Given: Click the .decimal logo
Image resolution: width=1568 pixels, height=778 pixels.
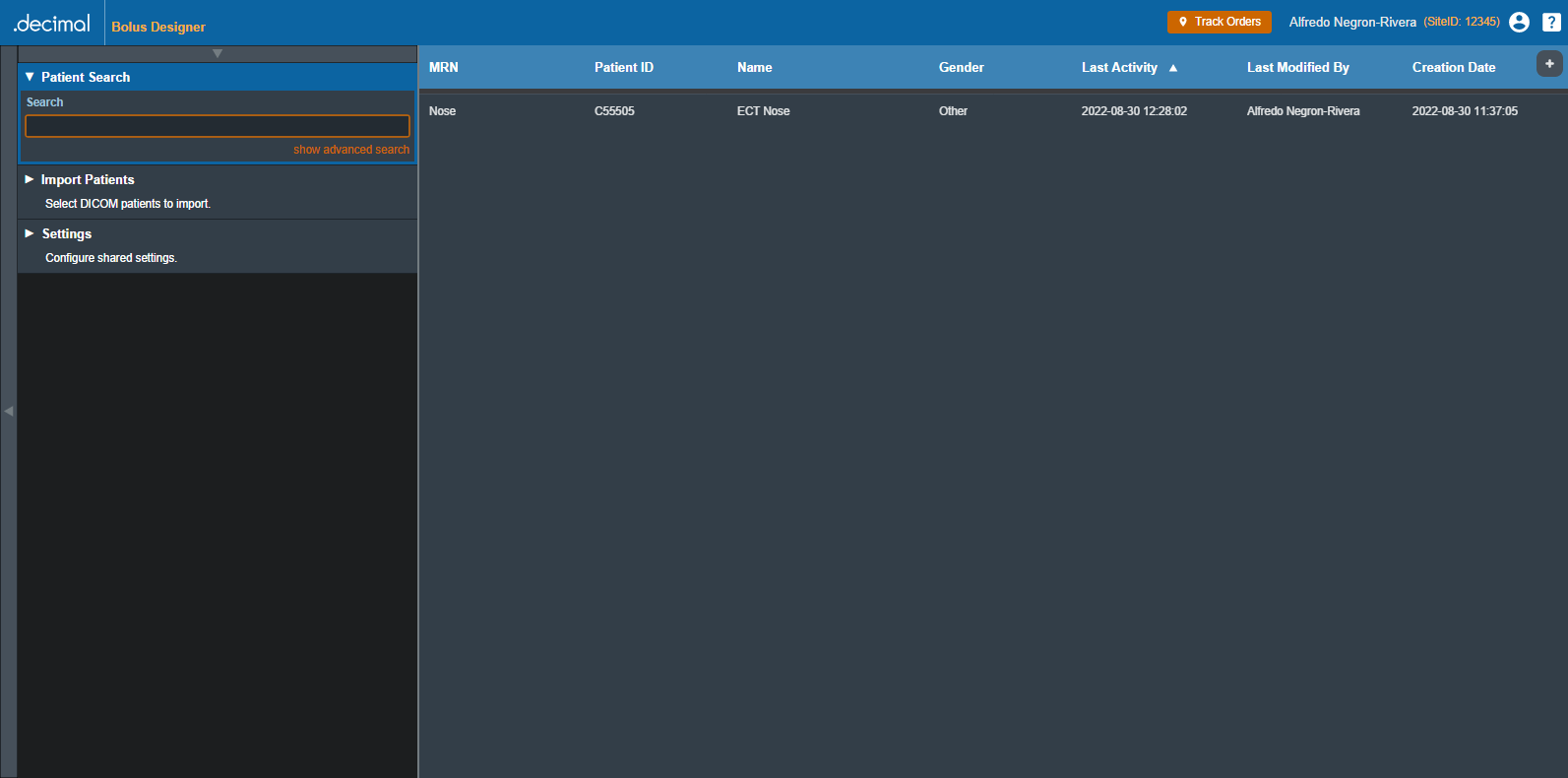Looking at the screenshot, I should [52, 23].
